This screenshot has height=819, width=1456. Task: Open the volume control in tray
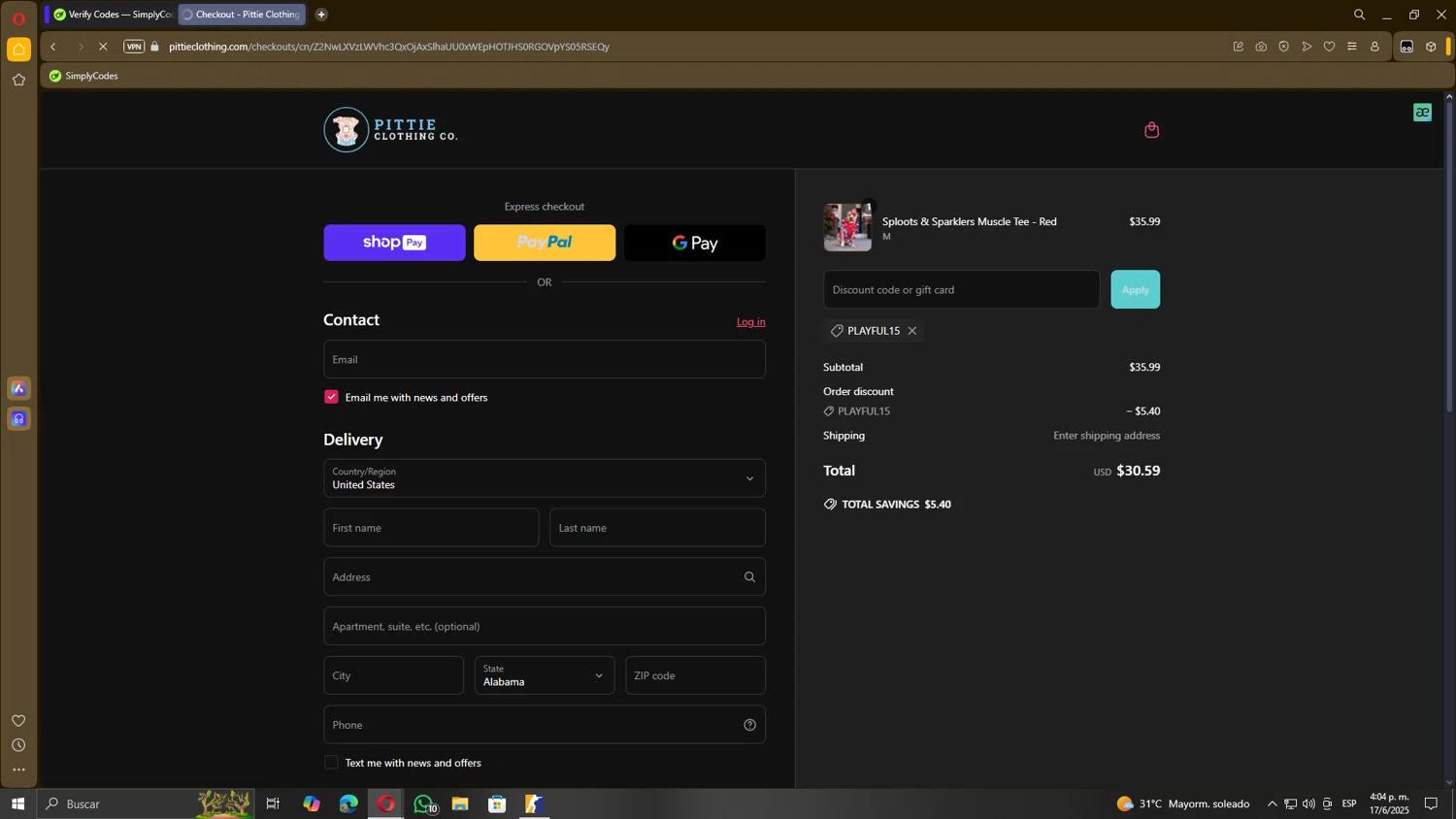click(1308, 803)
